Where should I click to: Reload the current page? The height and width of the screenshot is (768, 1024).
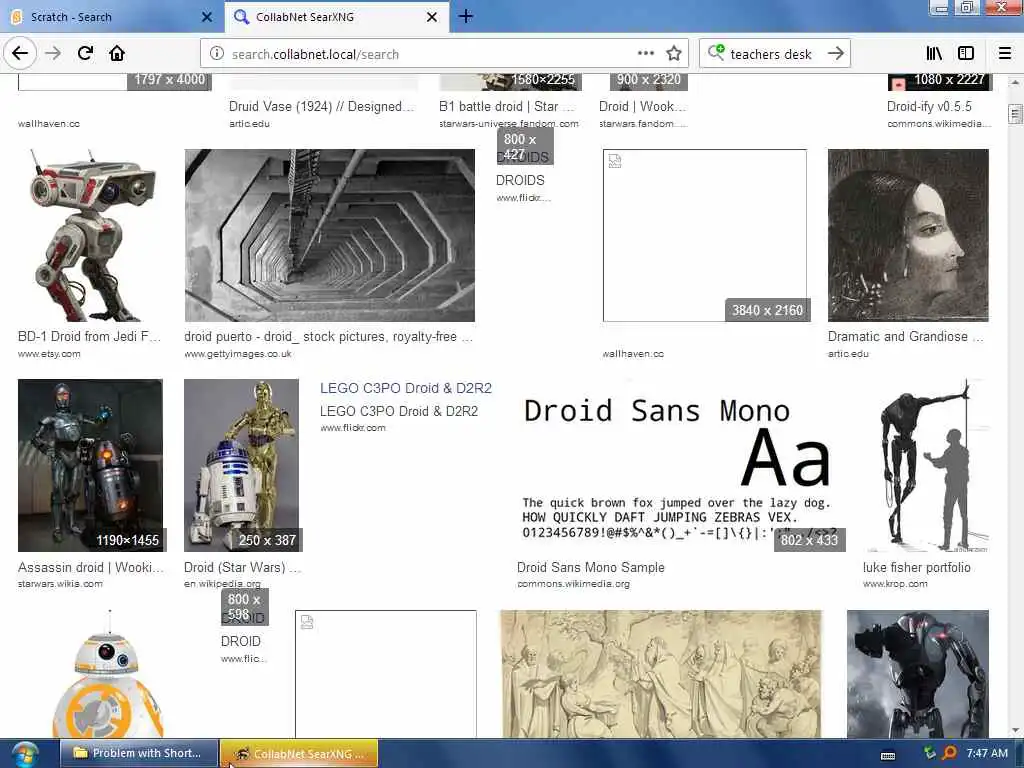click(85, 54)
